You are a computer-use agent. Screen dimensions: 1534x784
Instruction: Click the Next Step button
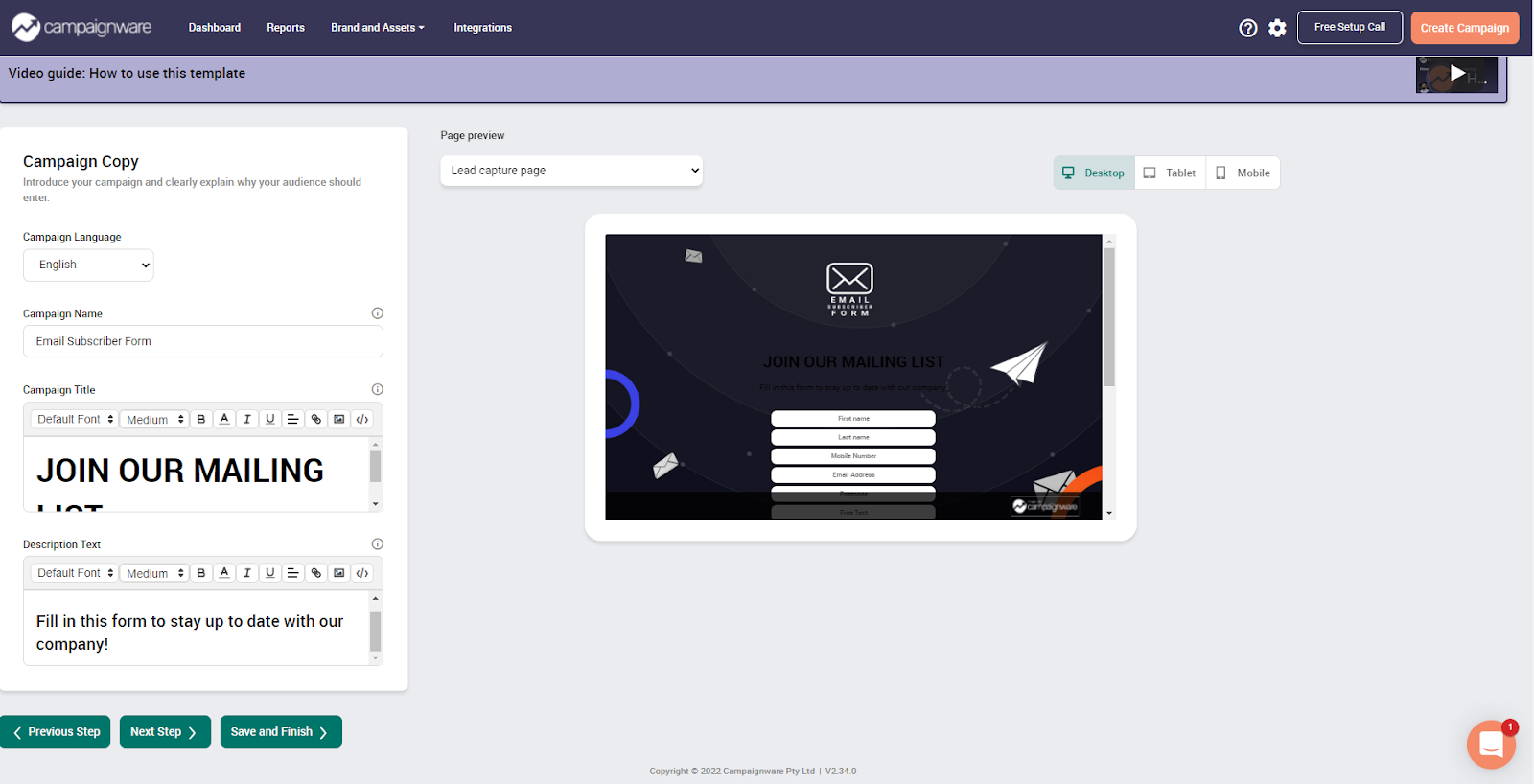coord(165,731)
